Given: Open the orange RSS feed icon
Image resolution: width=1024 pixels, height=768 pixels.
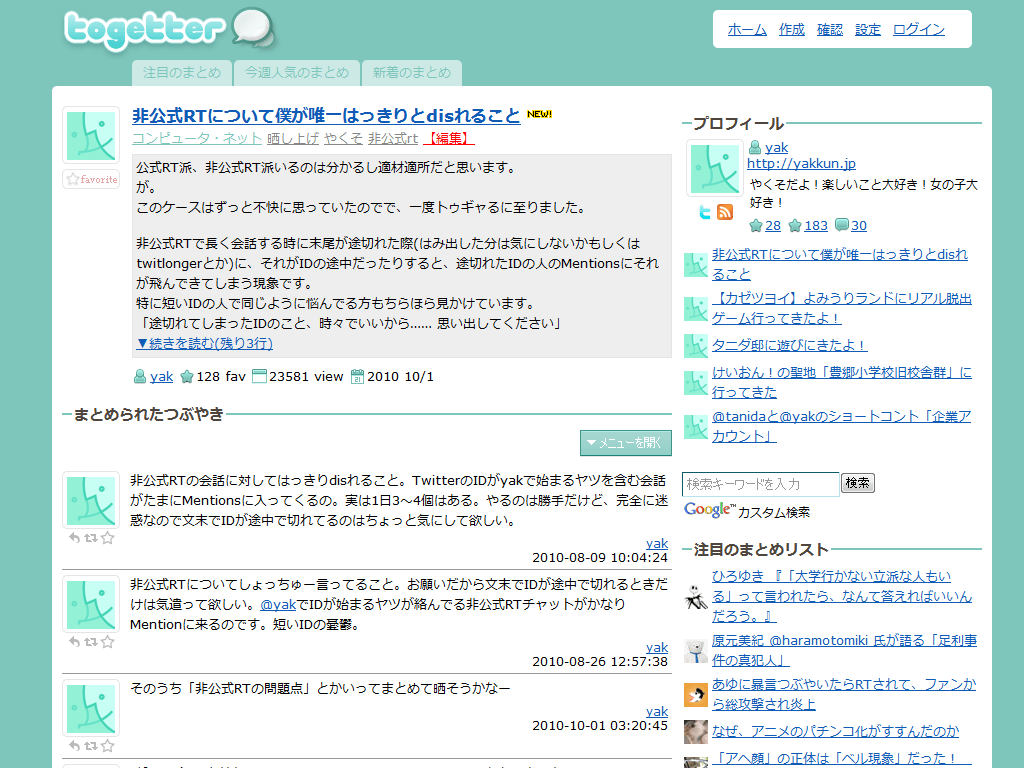Looking at the screenshot, I should tap(725, 212).
